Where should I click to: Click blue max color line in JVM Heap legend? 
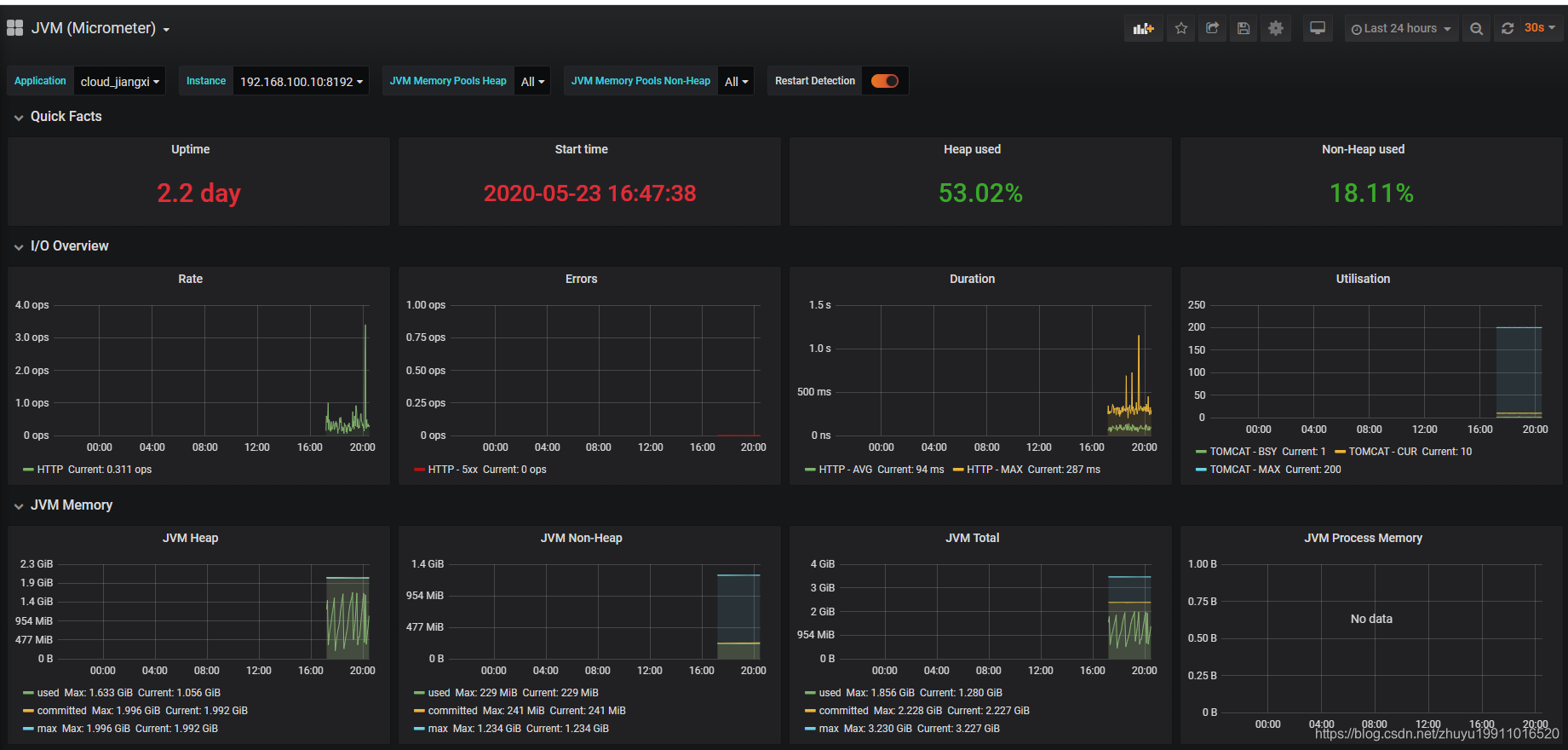[x=28, y=729]
